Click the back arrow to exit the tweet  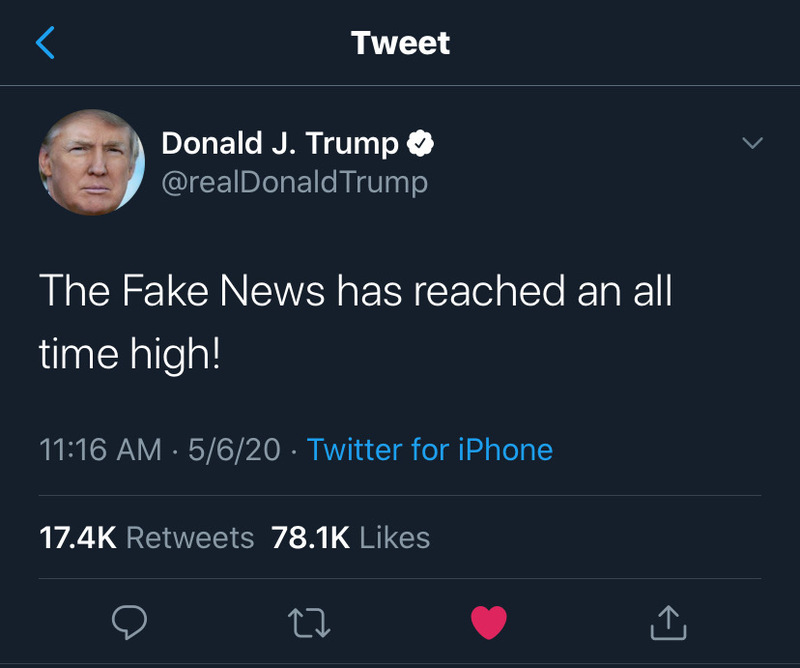(x=43, y=42)
